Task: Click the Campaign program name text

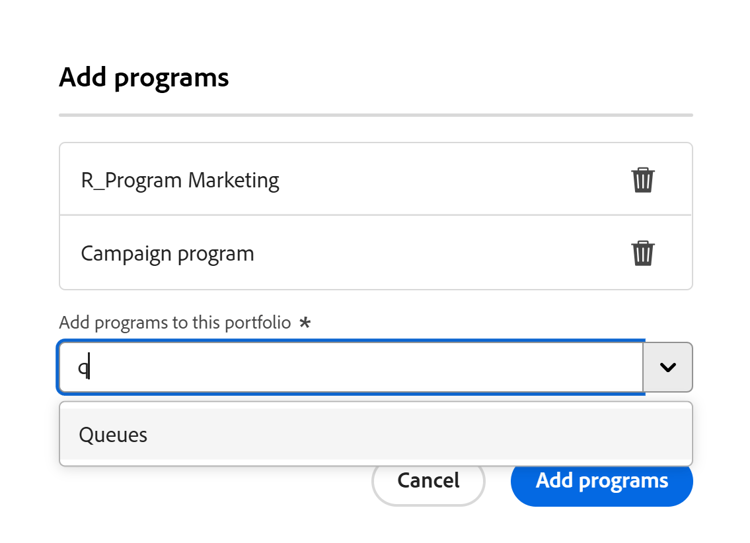Action: point(167,253)
